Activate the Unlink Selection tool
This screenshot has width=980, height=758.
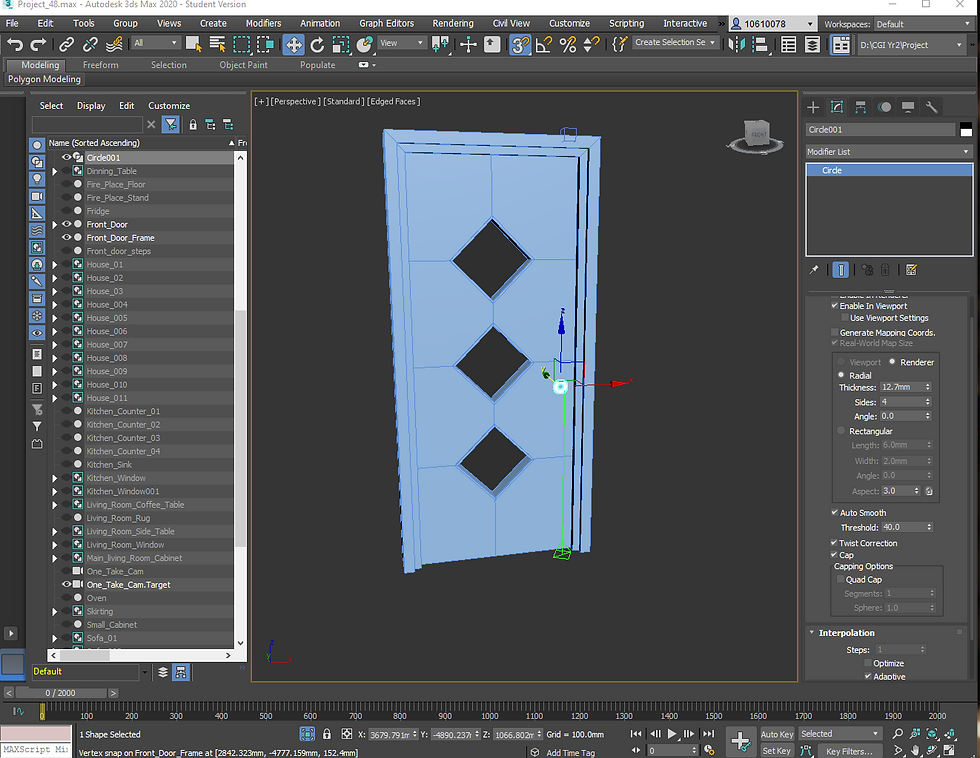tap(90, 44)
